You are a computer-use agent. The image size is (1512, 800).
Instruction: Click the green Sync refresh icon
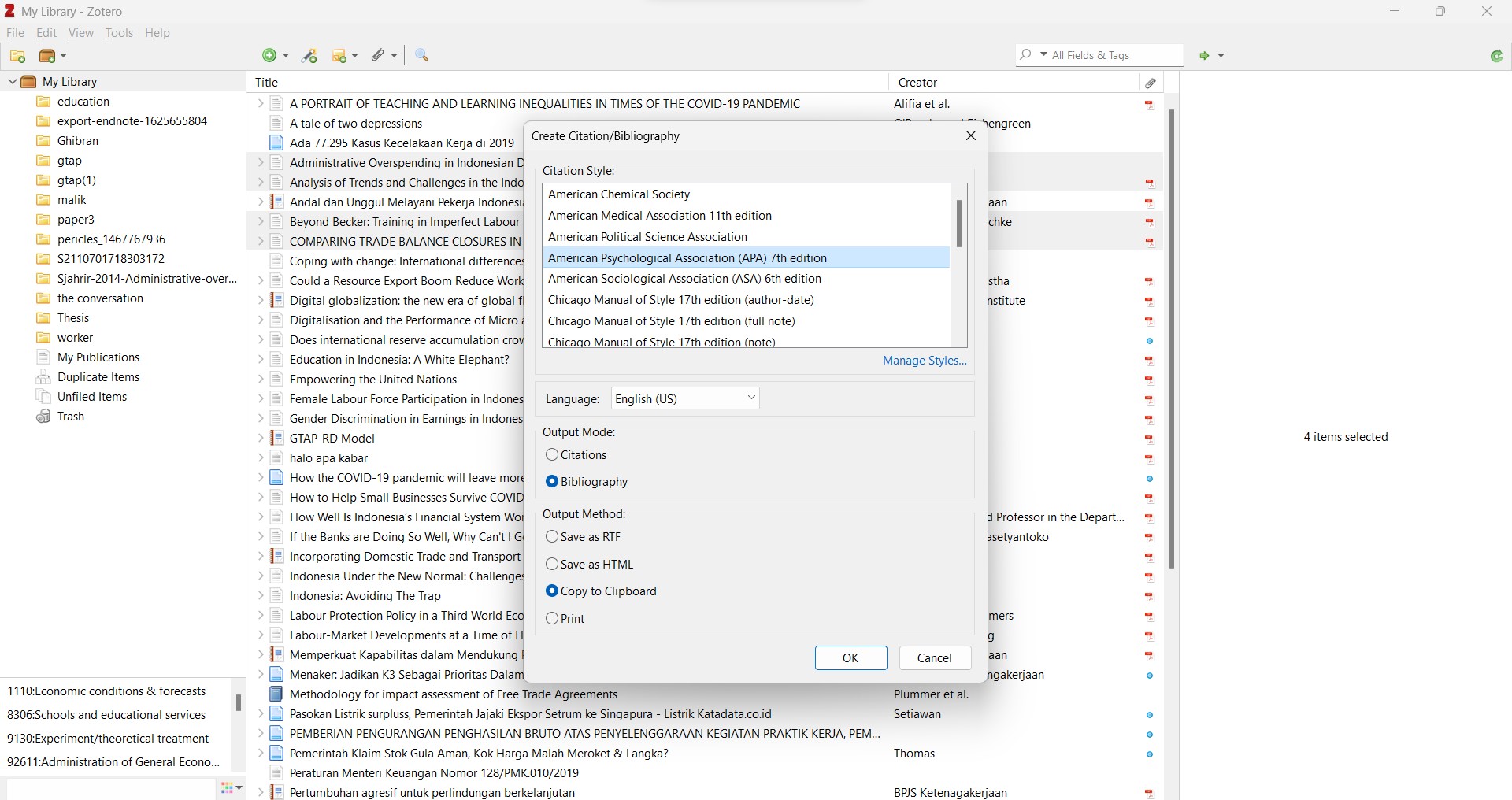tap(1496, 56)
